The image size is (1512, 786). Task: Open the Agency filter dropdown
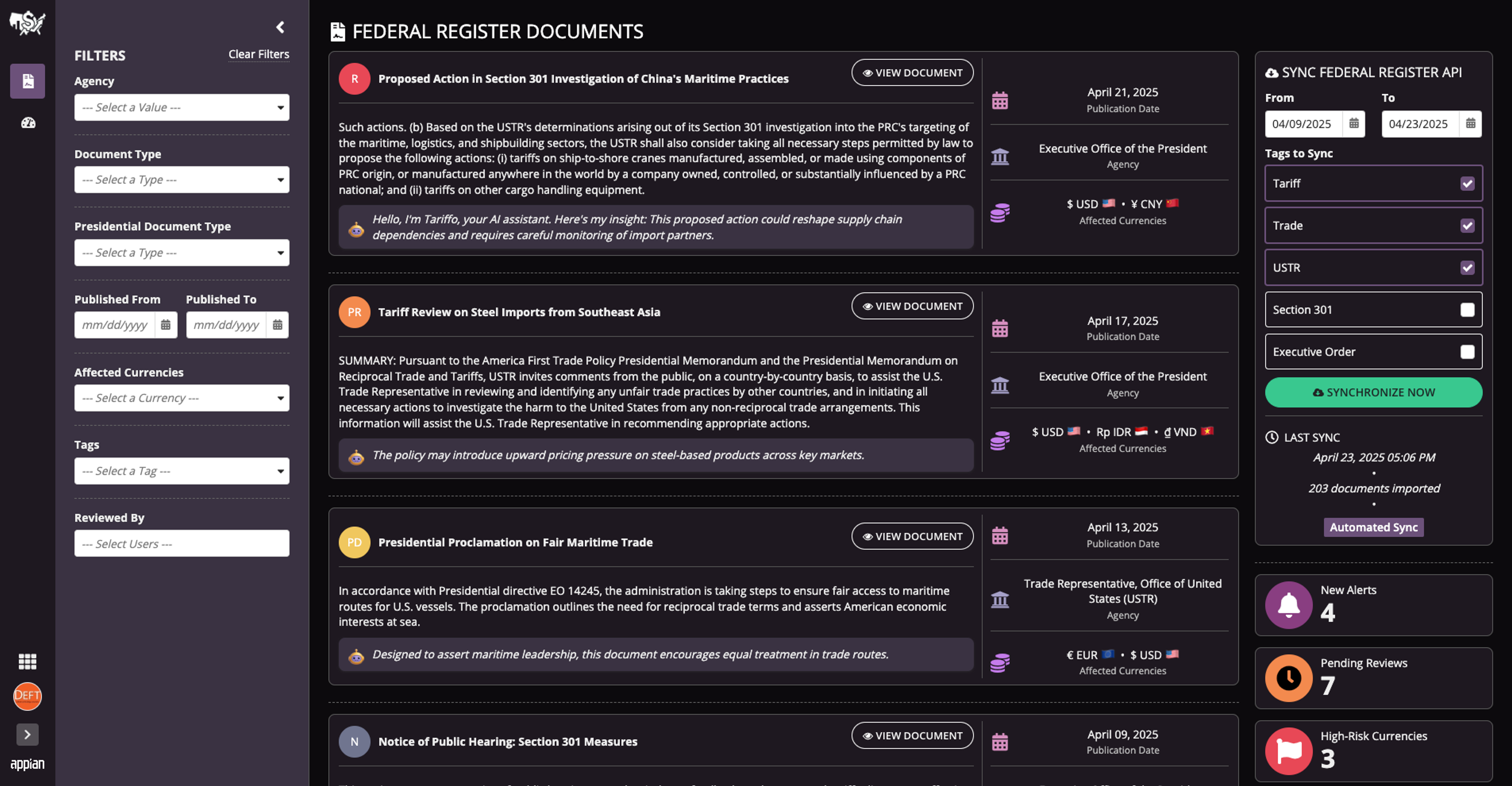click(182, 108)
